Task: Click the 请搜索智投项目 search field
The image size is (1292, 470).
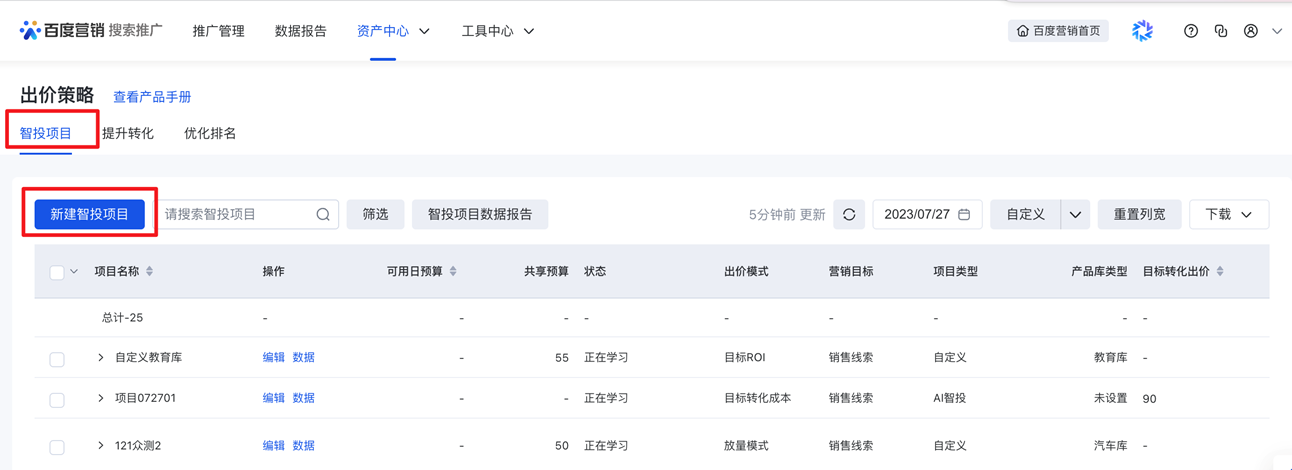Action: pos(235,214)
